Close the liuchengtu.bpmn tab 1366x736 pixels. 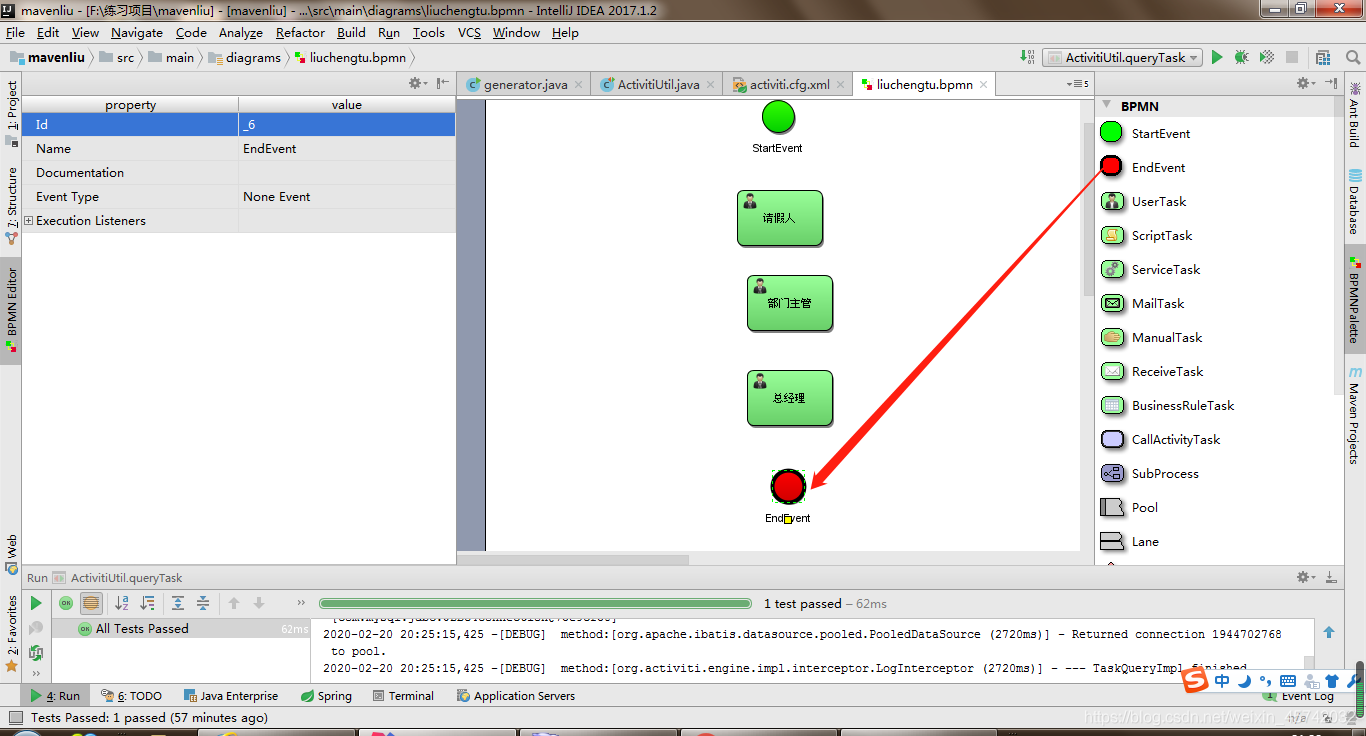click(x=984, y=85)
